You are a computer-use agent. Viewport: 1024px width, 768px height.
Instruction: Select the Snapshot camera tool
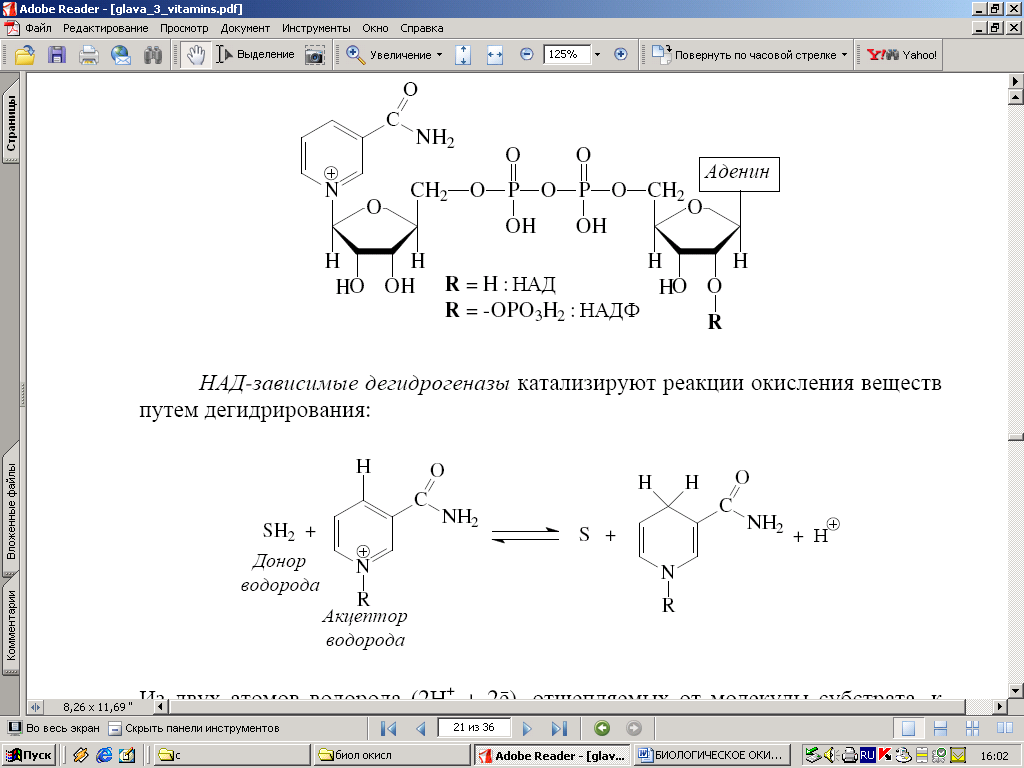tap(315, 55)
